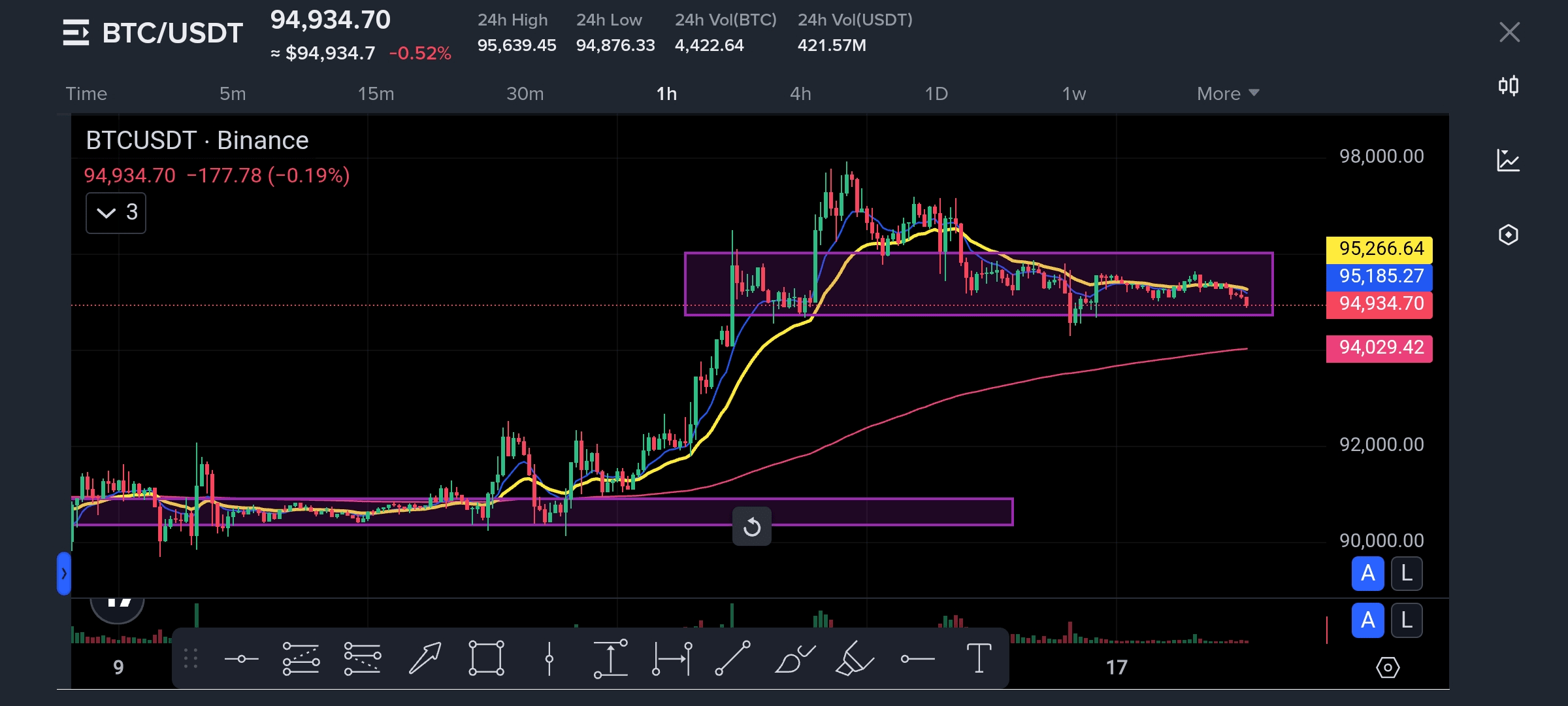This screenshot has height=706, width=1568.
Task: Select the vertical line tool
Action: (x=549, y=658)
